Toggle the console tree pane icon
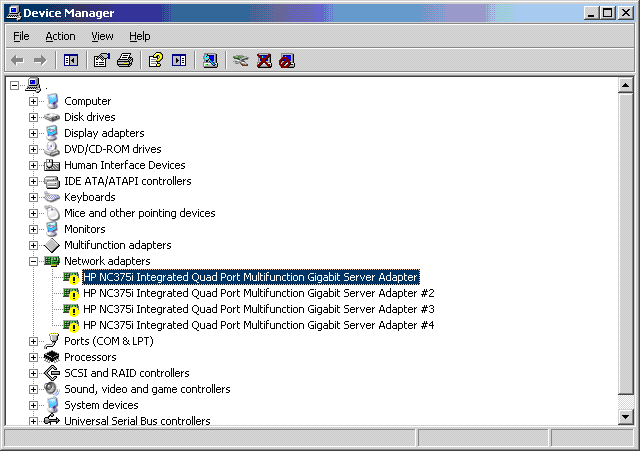This screenshot has width=640, height=451. coord(71,61)
